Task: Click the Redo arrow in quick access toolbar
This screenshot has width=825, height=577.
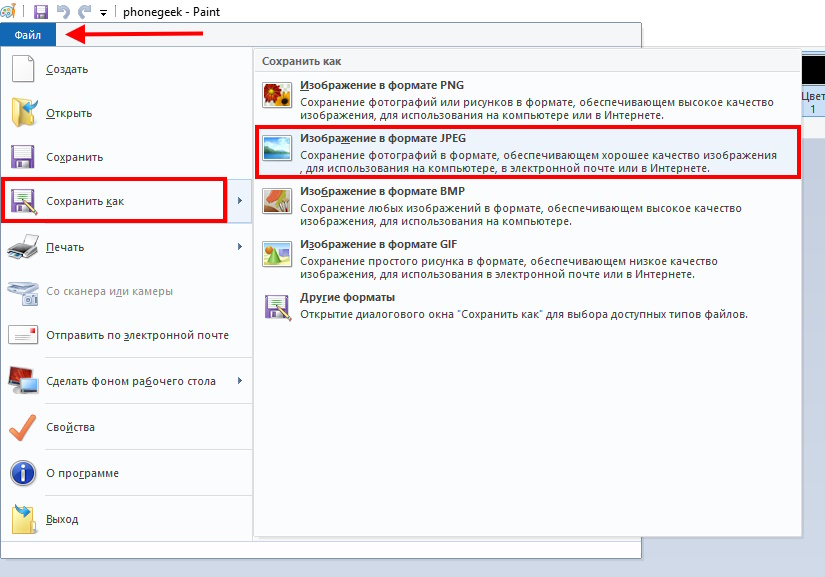Action: [84, 12]
